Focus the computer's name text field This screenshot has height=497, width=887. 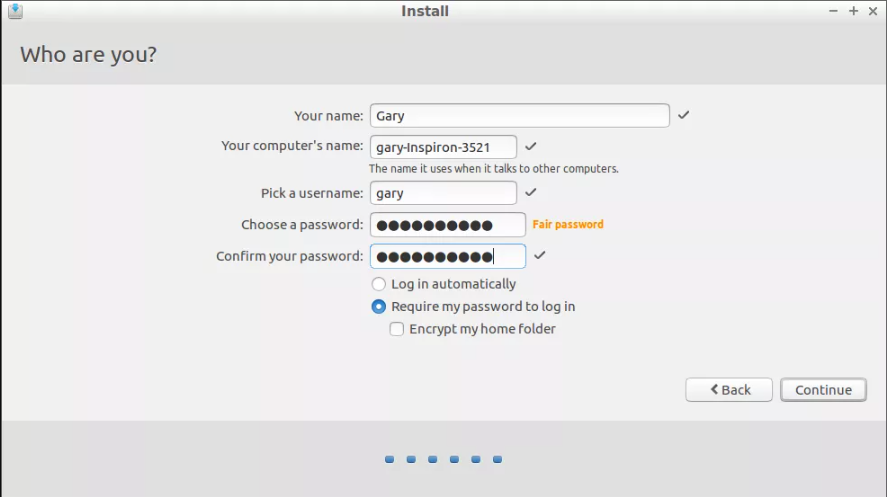pyautogui.click(x=443, y=147)
